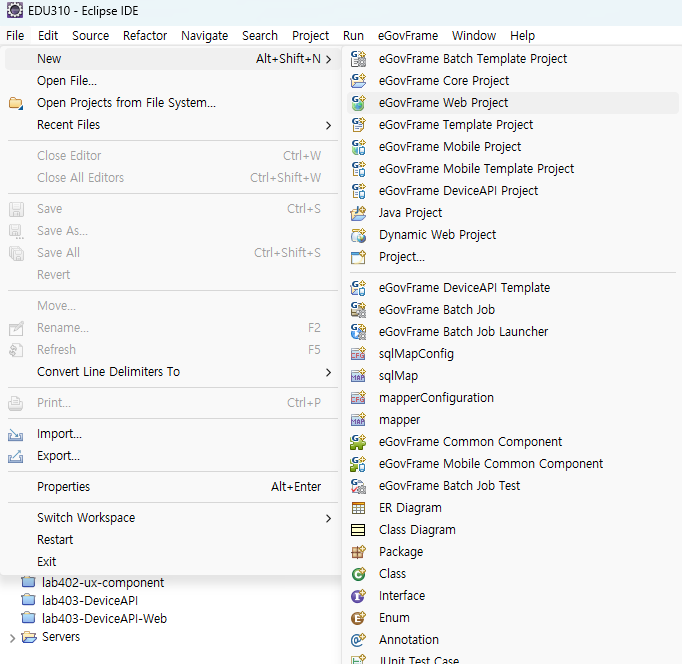The width and height of the screenshot is (682, 664).
Task: Click the mapperConfiguration CFG icon
Action: (x=358, y=397)
